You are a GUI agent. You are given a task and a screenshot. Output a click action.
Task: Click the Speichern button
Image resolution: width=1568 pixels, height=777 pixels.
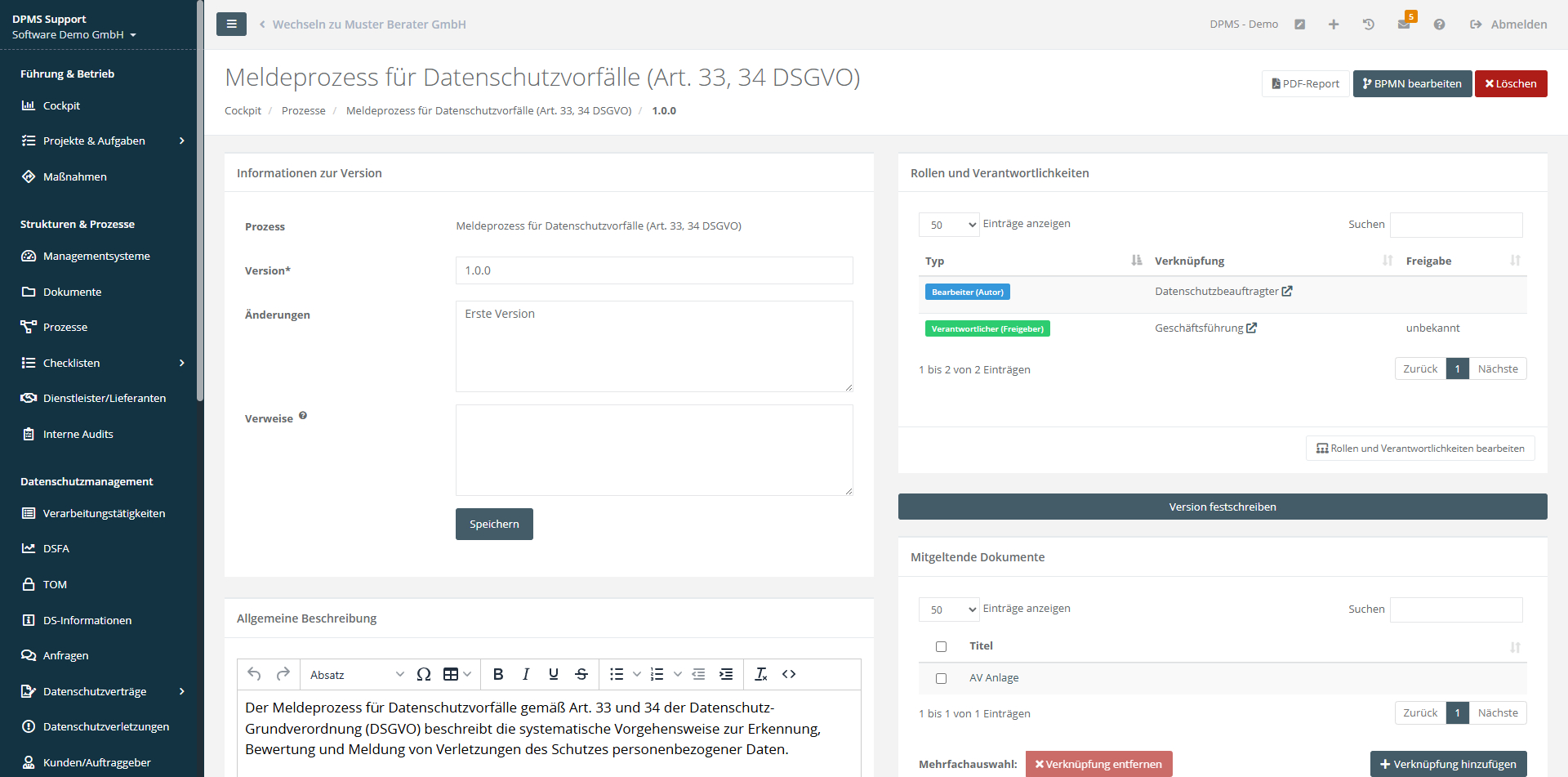click(x=494, y=525)
